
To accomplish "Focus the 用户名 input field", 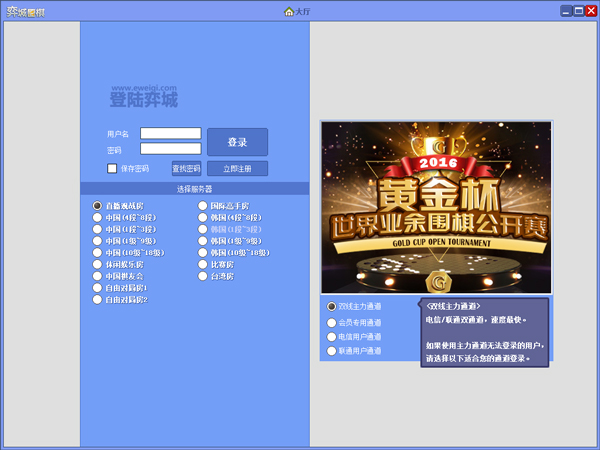I will (x=170, y=133).
